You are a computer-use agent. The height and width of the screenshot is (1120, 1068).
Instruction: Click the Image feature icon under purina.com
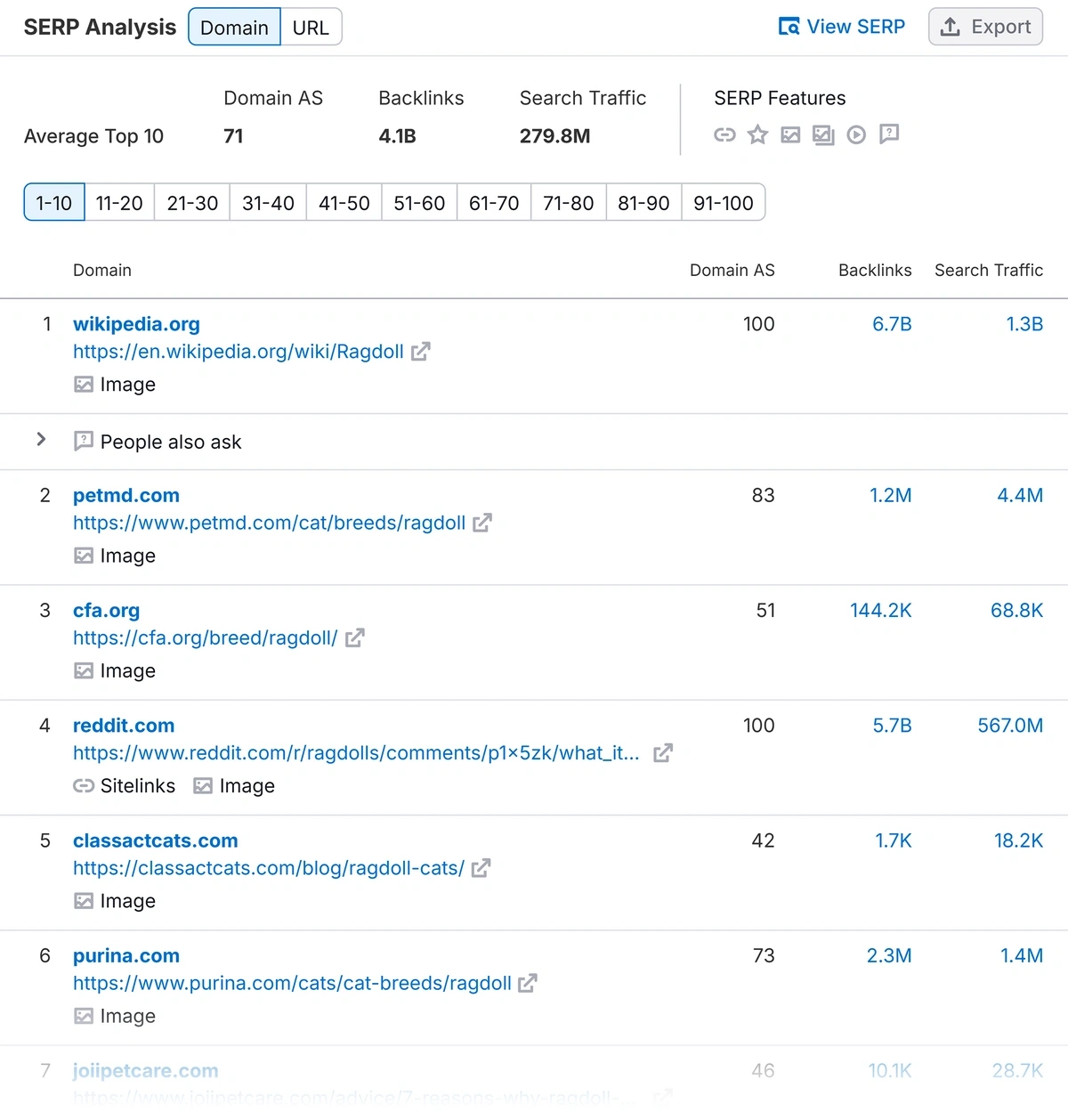[x=84, y=1016]
